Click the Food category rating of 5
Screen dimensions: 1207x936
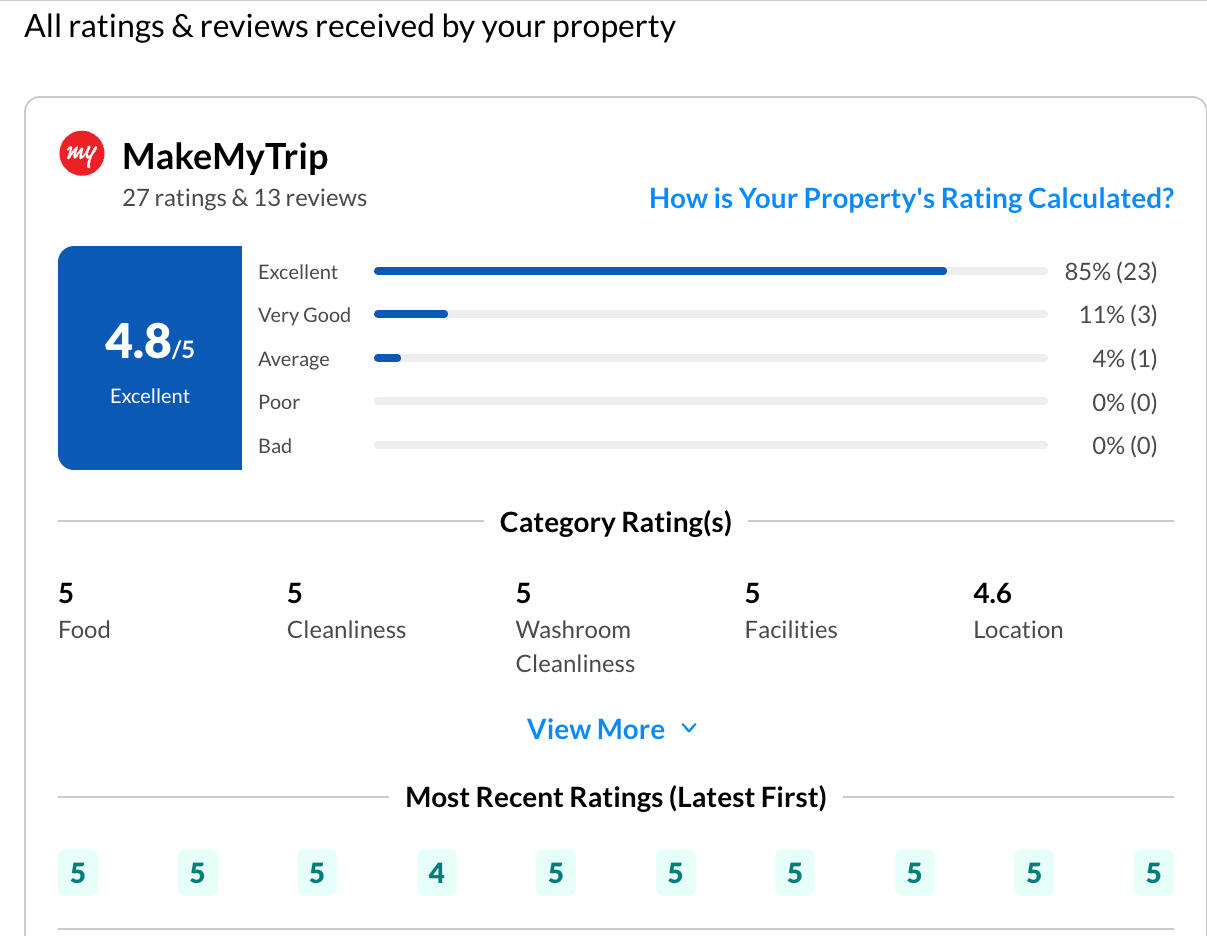65,592
